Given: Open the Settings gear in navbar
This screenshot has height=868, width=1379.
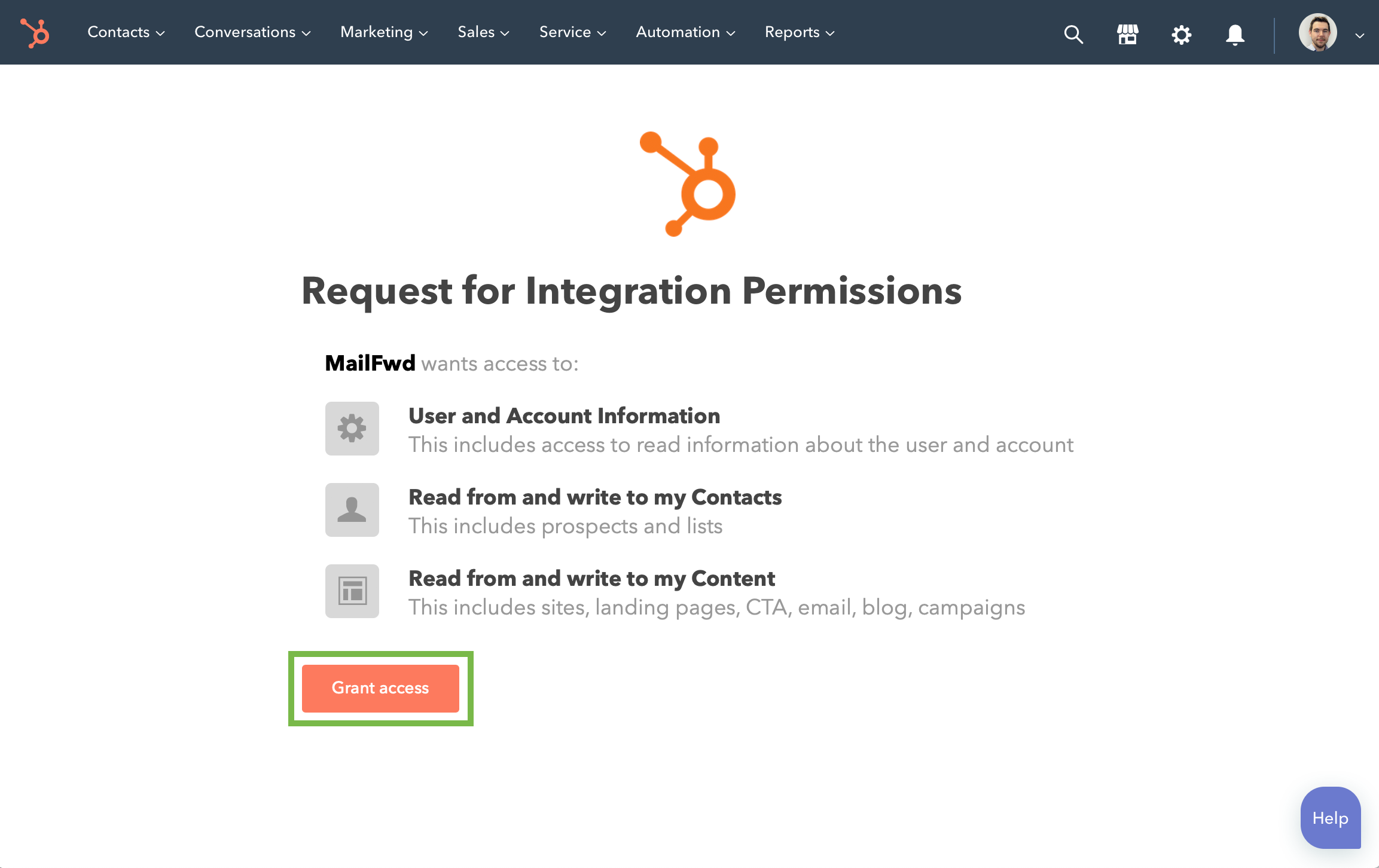Looking at the screenshot, I should pos(1181,35).
